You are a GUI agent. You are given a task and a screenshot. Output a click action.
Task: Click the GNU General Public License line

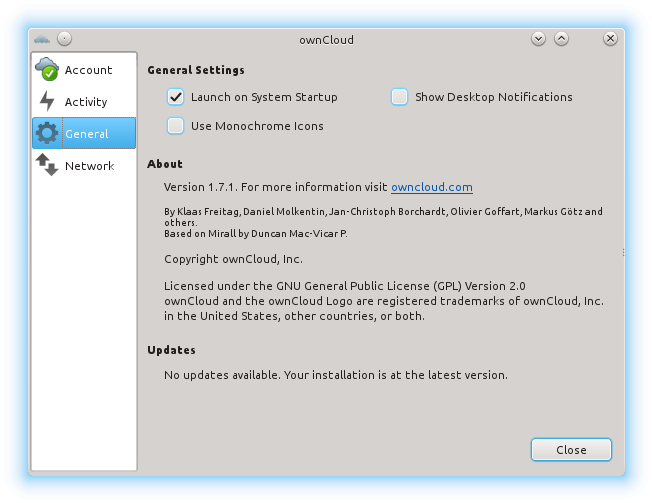tap(345, 286)
